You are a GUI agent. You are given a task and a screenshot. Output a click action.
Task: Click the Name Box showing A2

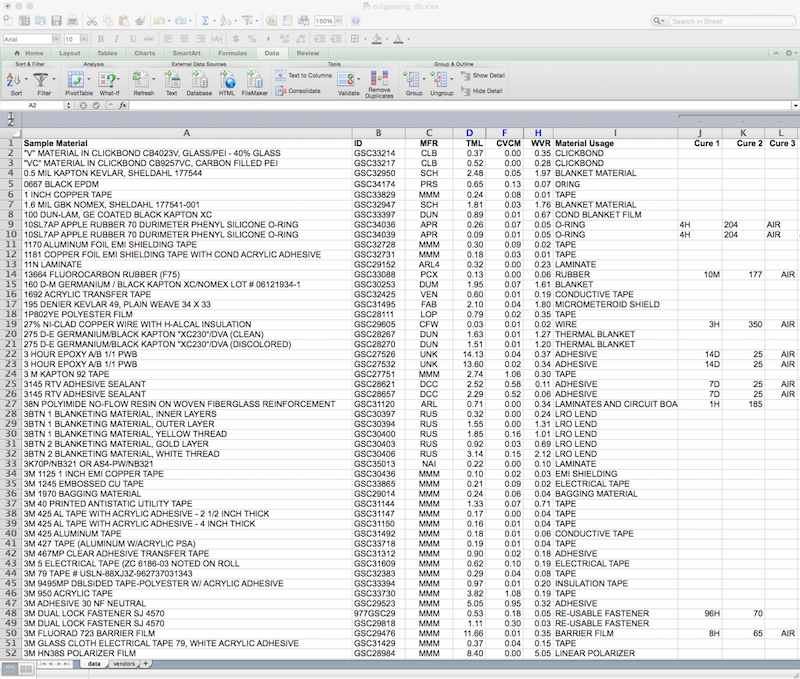[33, 106]
